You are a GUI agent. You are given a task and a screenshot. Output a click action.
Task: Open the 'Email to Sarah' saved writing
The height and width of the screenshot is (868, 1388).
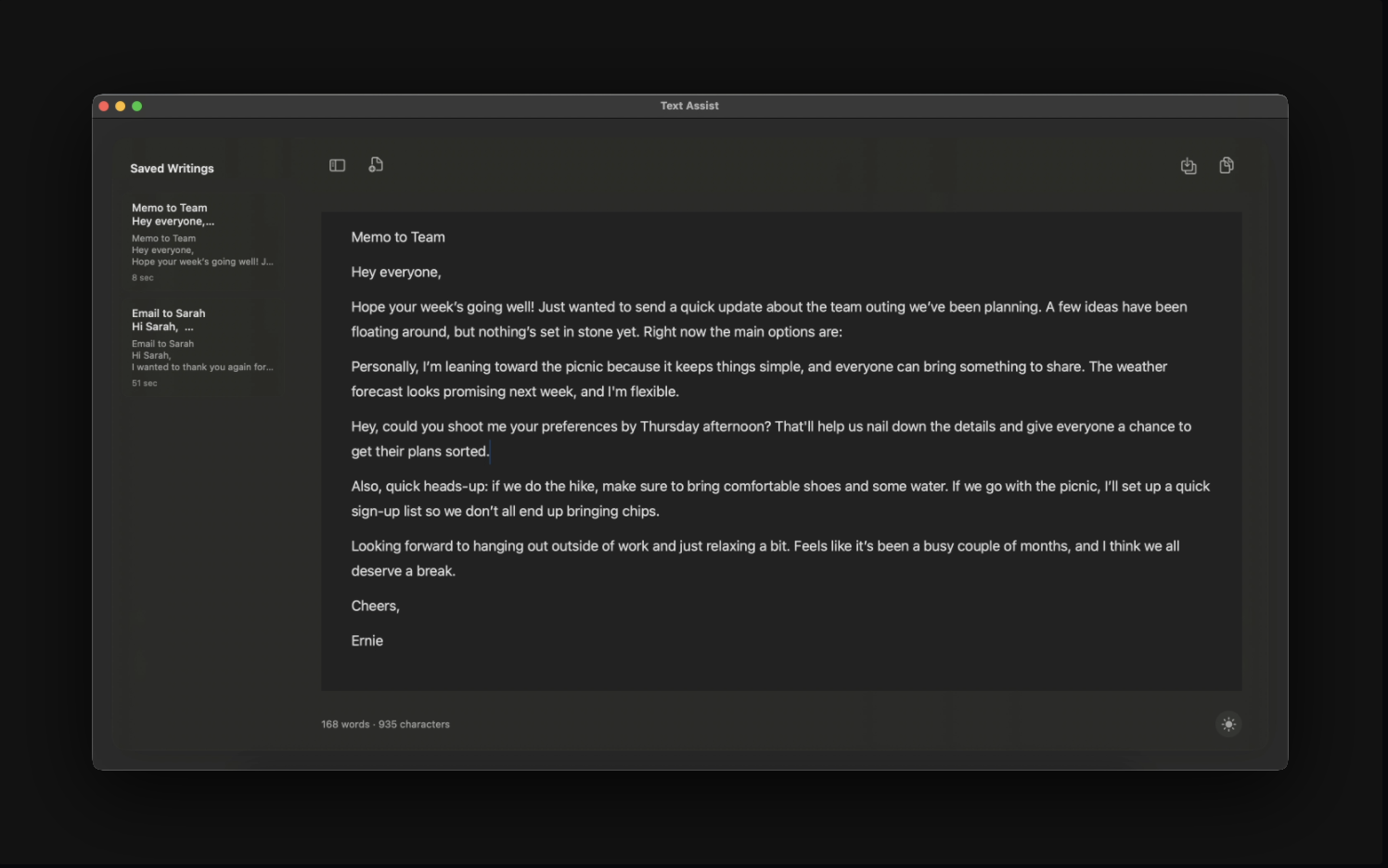tap(201, 347)
